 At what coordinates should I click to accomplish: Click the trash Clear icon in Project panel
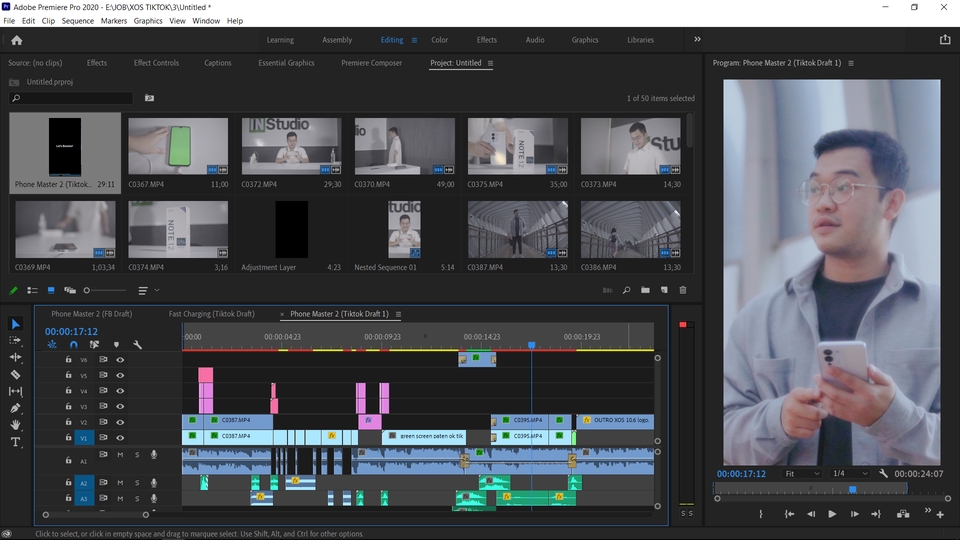point(683,290)
